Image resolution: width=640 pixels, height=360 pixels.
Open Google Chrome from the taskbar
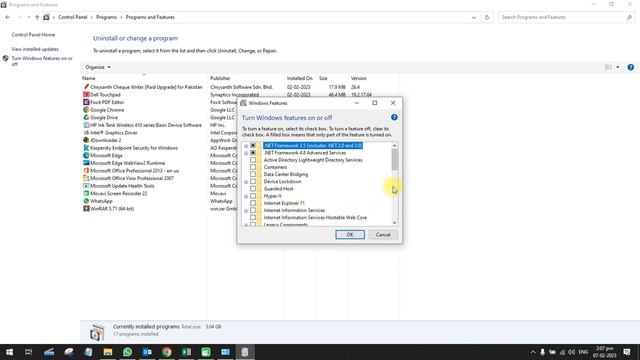pyautogui.click(x=167, y=352)
